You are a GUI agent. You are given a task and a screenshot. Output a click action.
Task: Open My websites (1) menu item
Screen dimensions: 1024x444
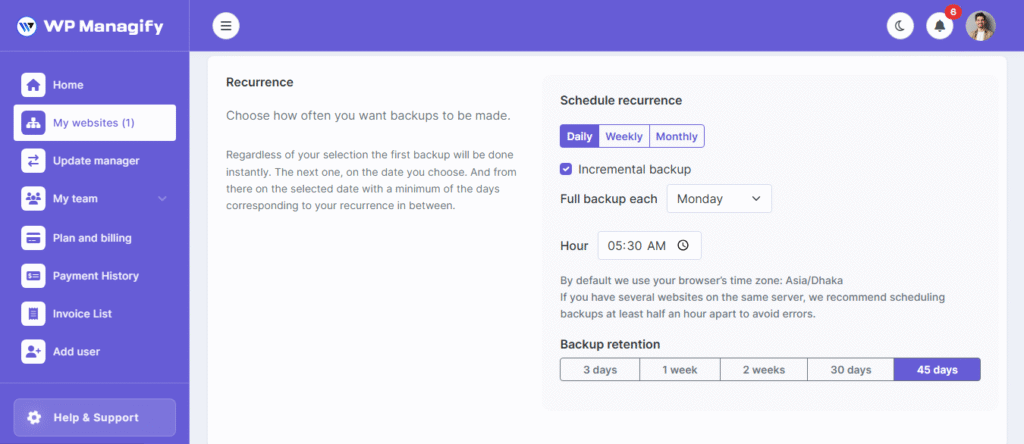coord(95,123)
